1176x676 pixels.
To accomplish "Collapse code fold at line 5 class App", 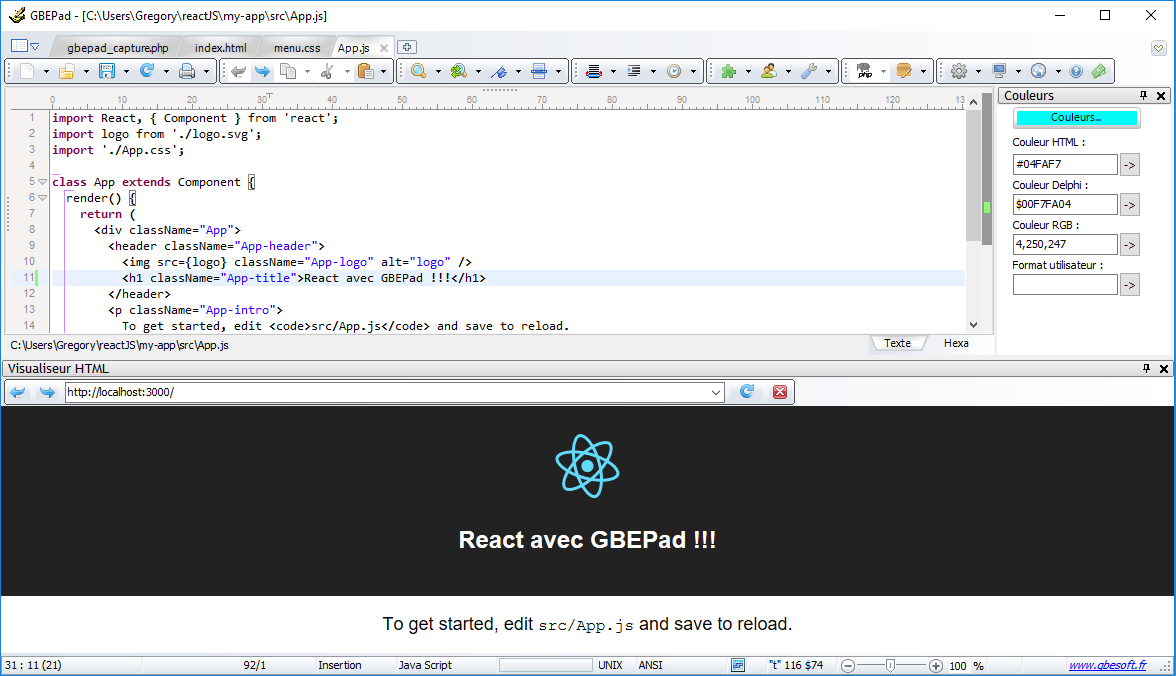I will point(43,182).
